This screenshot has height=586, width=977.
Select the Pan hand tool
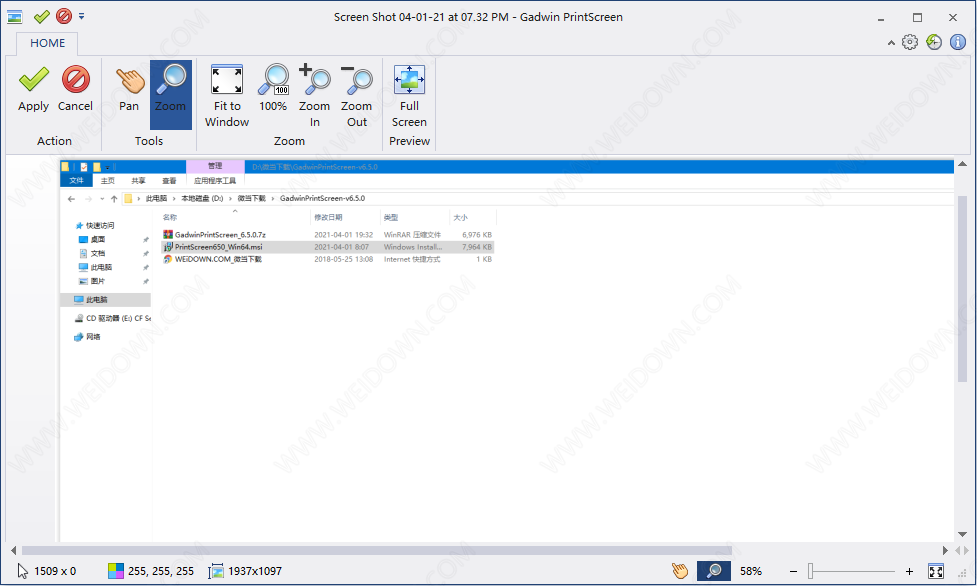[x=129, y=88]
